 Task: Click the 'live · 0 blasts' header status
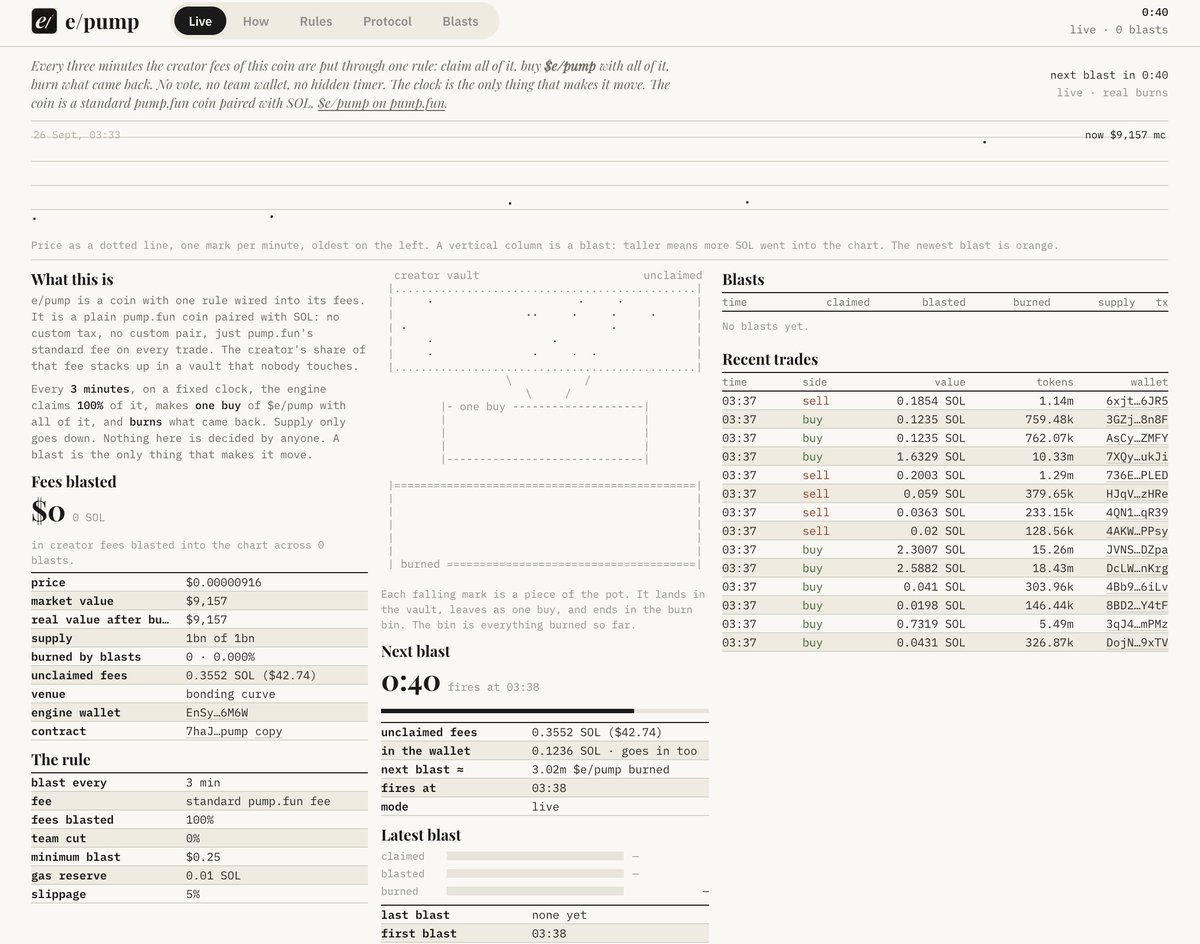[x=1118, y=30]
